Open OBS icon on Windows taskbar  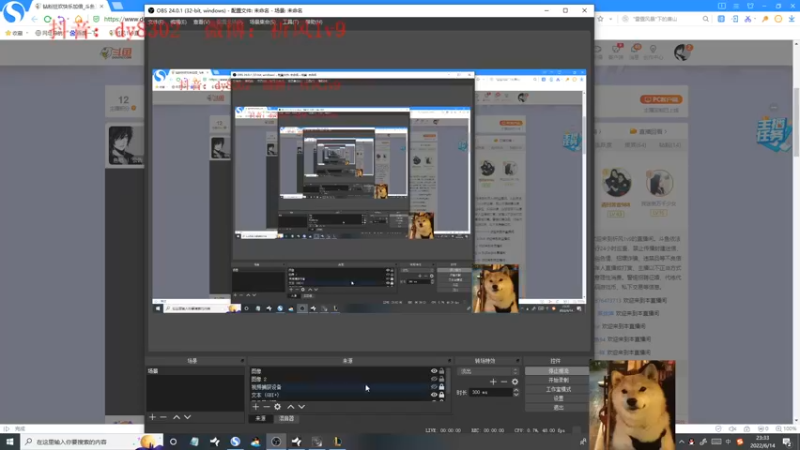point(276,441)
